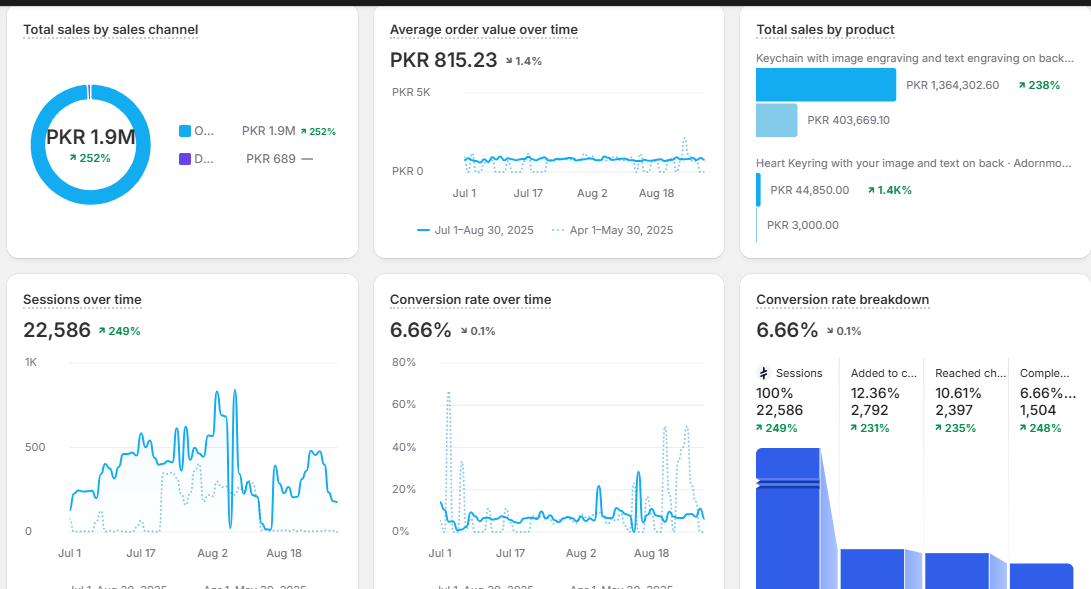Image resolution: width=1091 pixels, height=589 pixels.
Task: Click the light blue PKR 403,669.10 comparison bar
Action: (x=776, y=120)
